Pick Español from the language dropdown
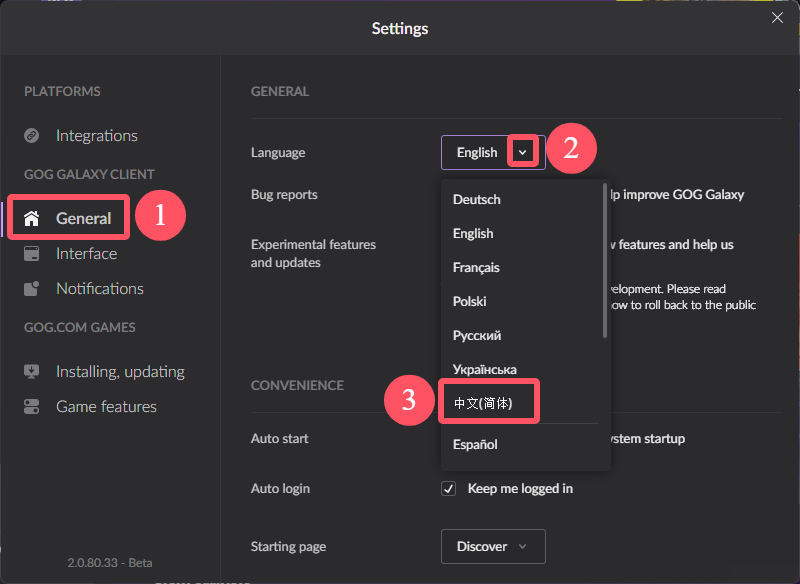This screenshot has height=584, width=800. pyautogui.click(x=475, y=444)
